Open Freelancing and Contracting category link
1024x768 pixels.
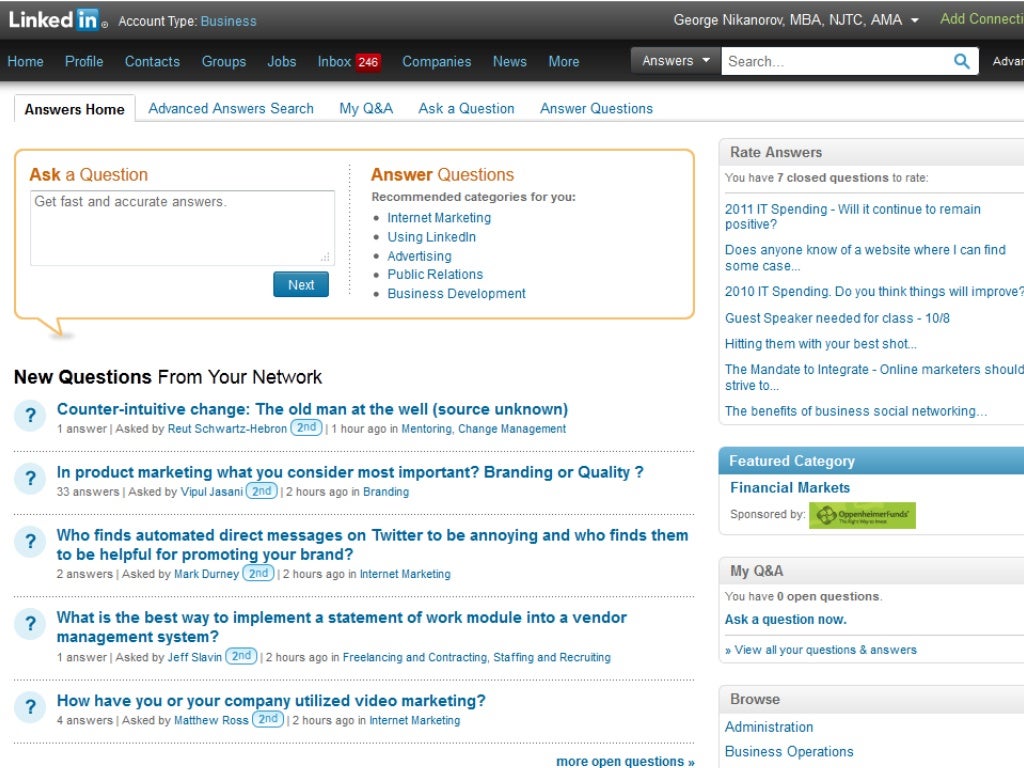pos(415,657)
